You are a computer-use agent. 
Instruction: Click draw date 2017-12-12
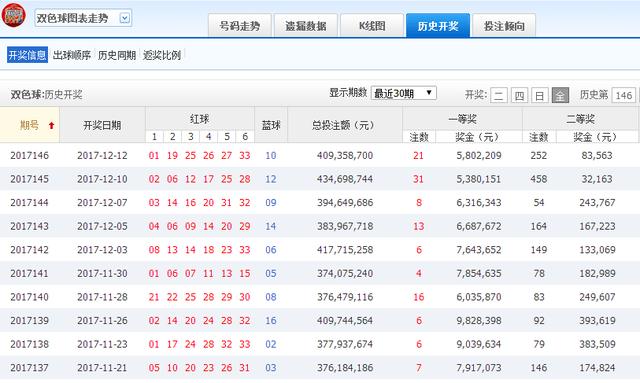pyautogui.click(x=102, y=156)
